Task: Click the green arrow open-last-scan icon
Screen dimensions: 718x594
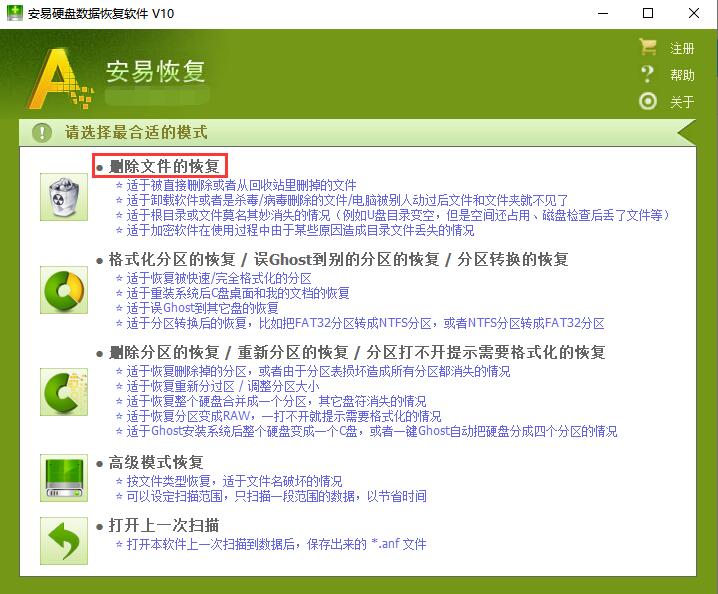Action: click(64, 541)
